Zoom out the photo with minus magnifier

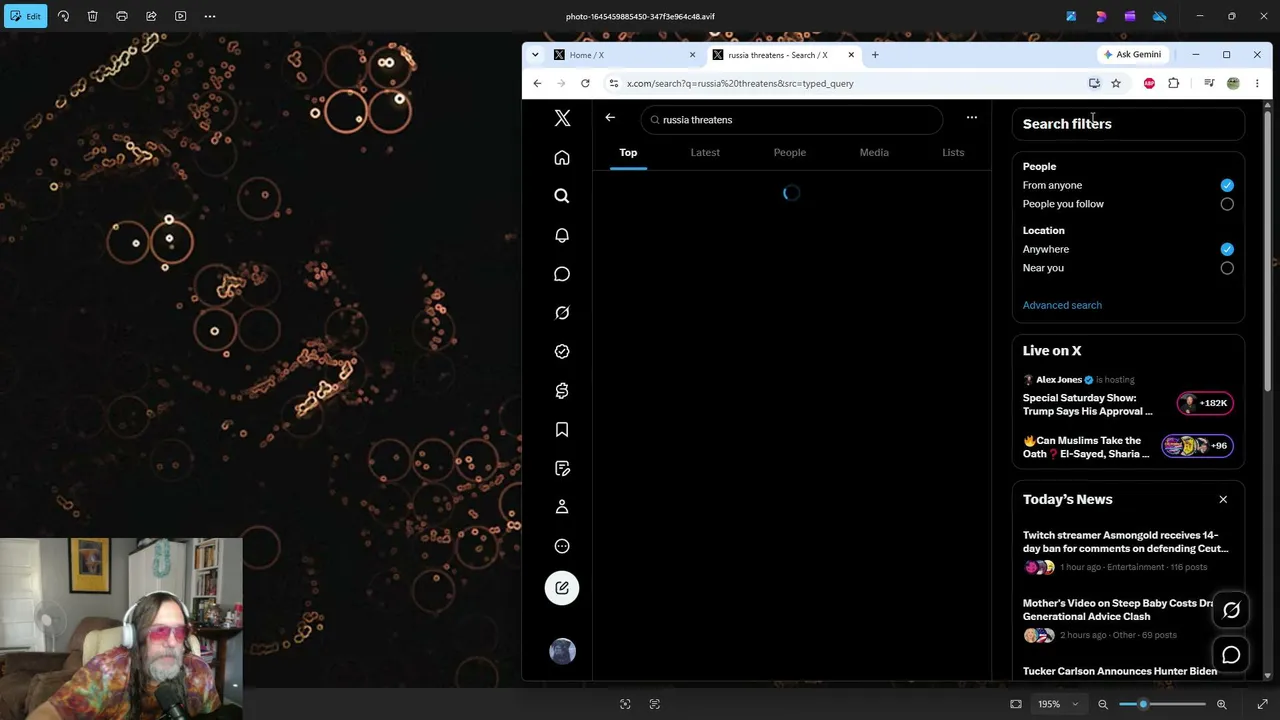point(1103,704)
